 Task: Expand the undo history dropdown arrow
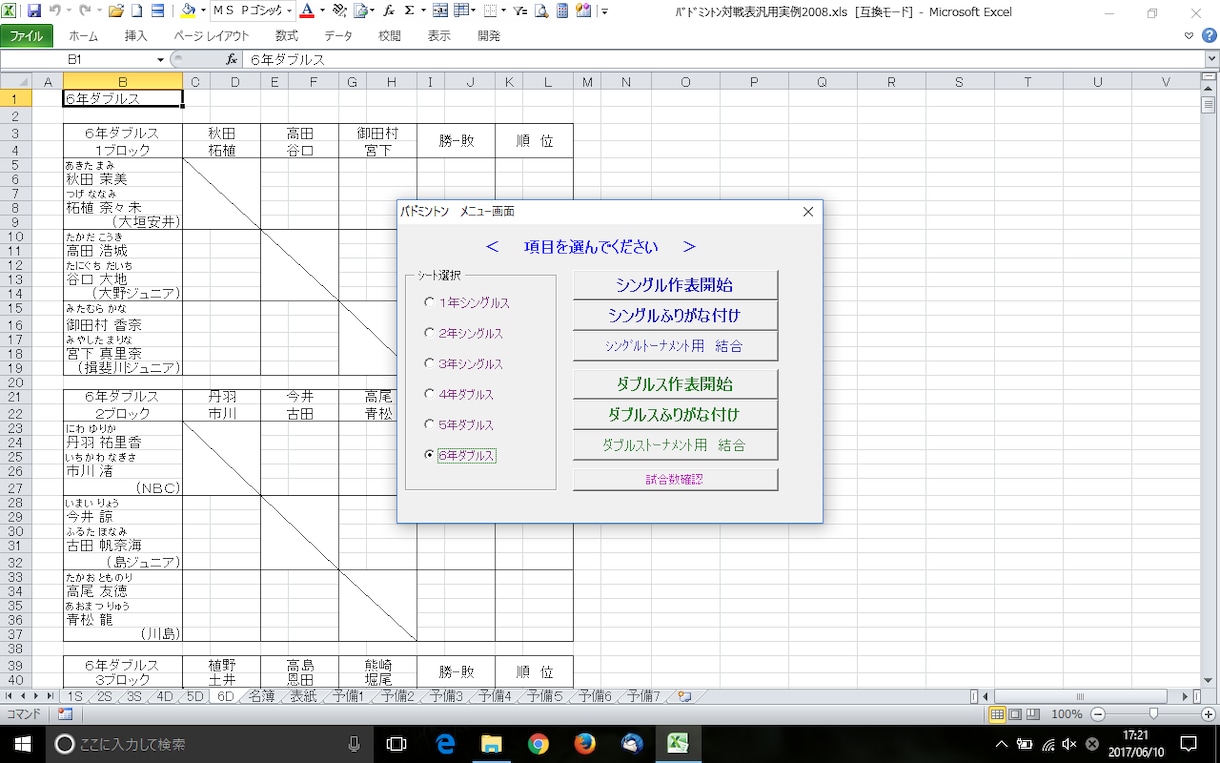tap(68, 12)
